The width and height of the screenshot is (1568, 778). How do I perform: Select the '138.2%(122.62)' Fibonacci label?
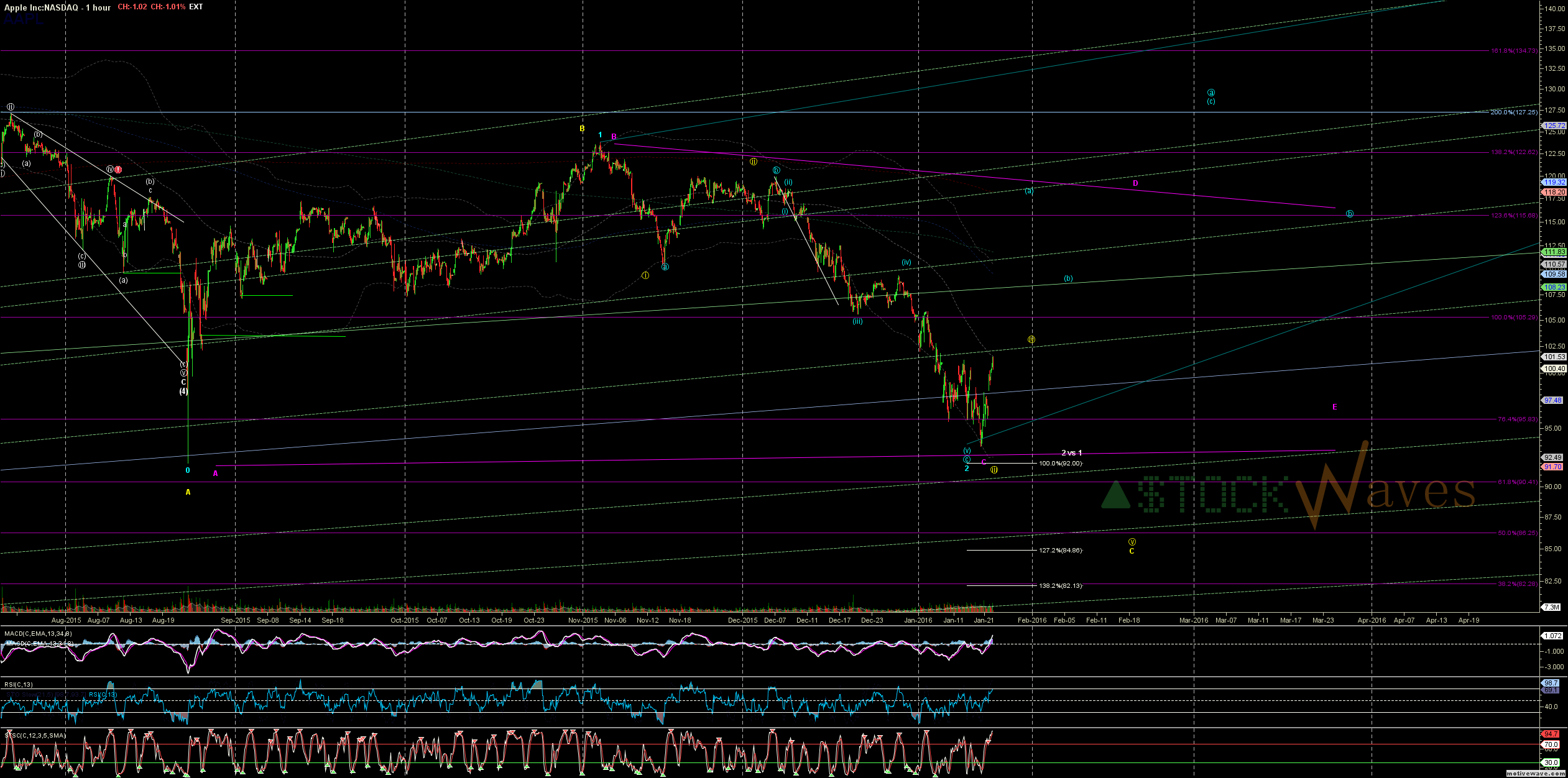(x=1513, y=152)
